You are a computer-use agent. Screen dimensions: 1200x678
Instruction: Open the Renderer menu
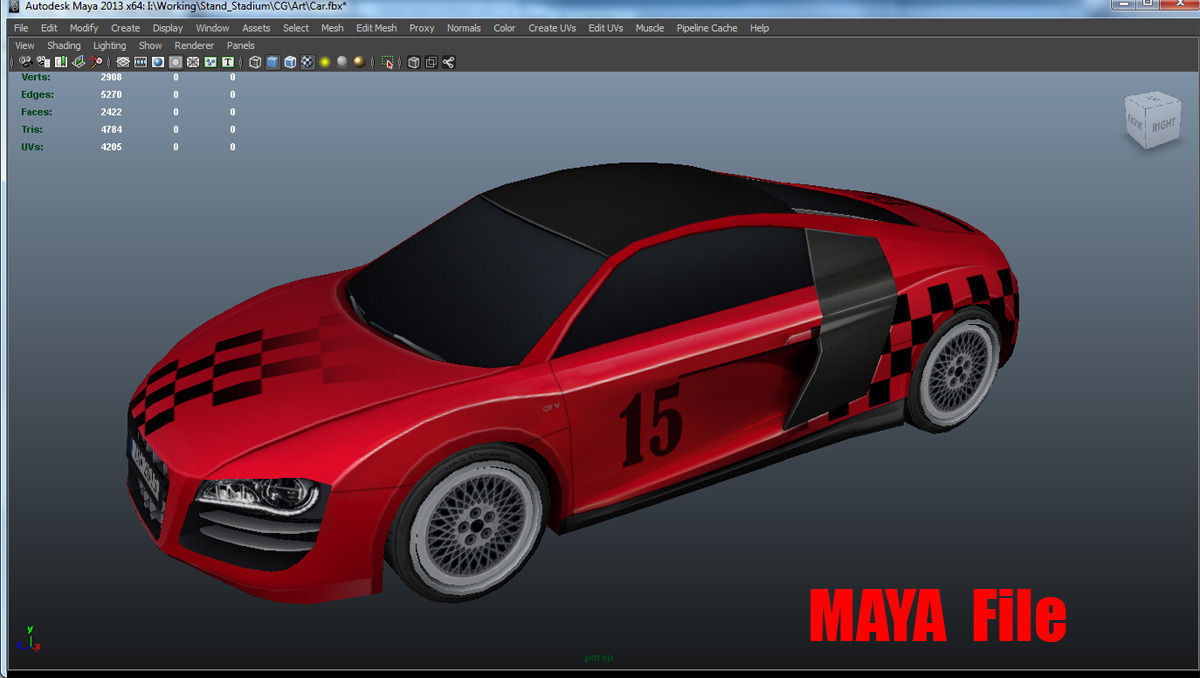point(194,45)
